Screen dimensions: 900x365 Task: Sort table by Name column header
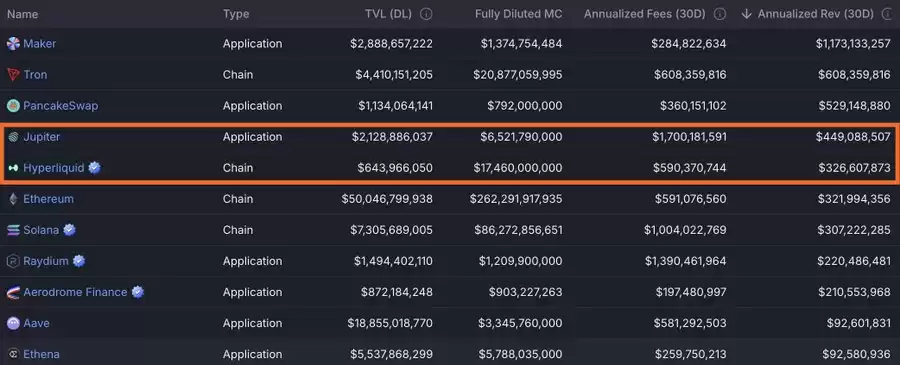coord(22,14)
